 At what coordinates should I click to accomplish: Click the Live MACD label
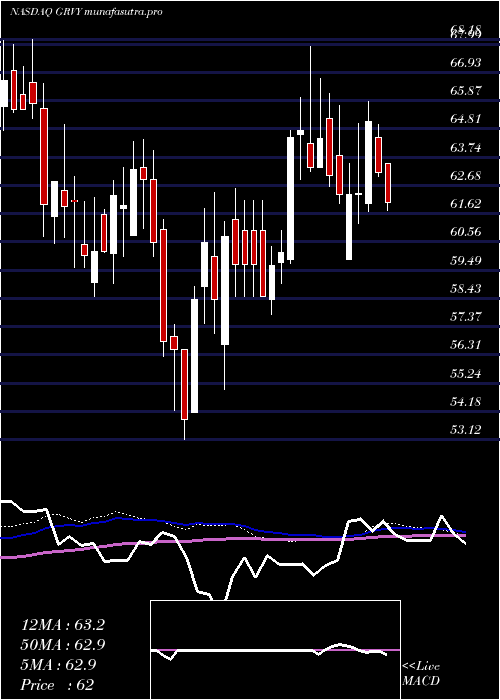point(421,674)
